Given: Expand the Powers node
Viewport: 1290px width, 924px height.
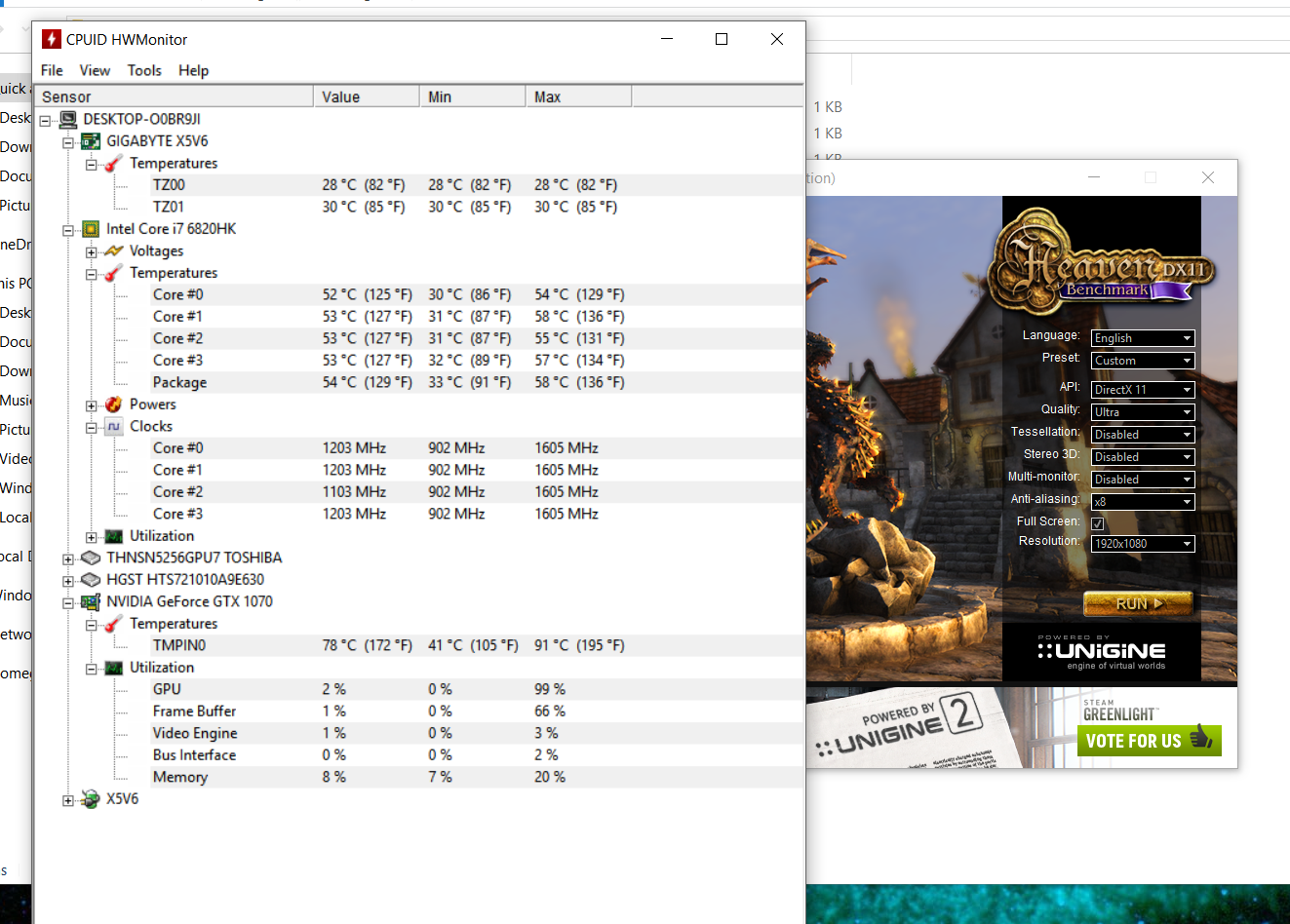Looking at the screenshot, I should (x=92, y=406).
